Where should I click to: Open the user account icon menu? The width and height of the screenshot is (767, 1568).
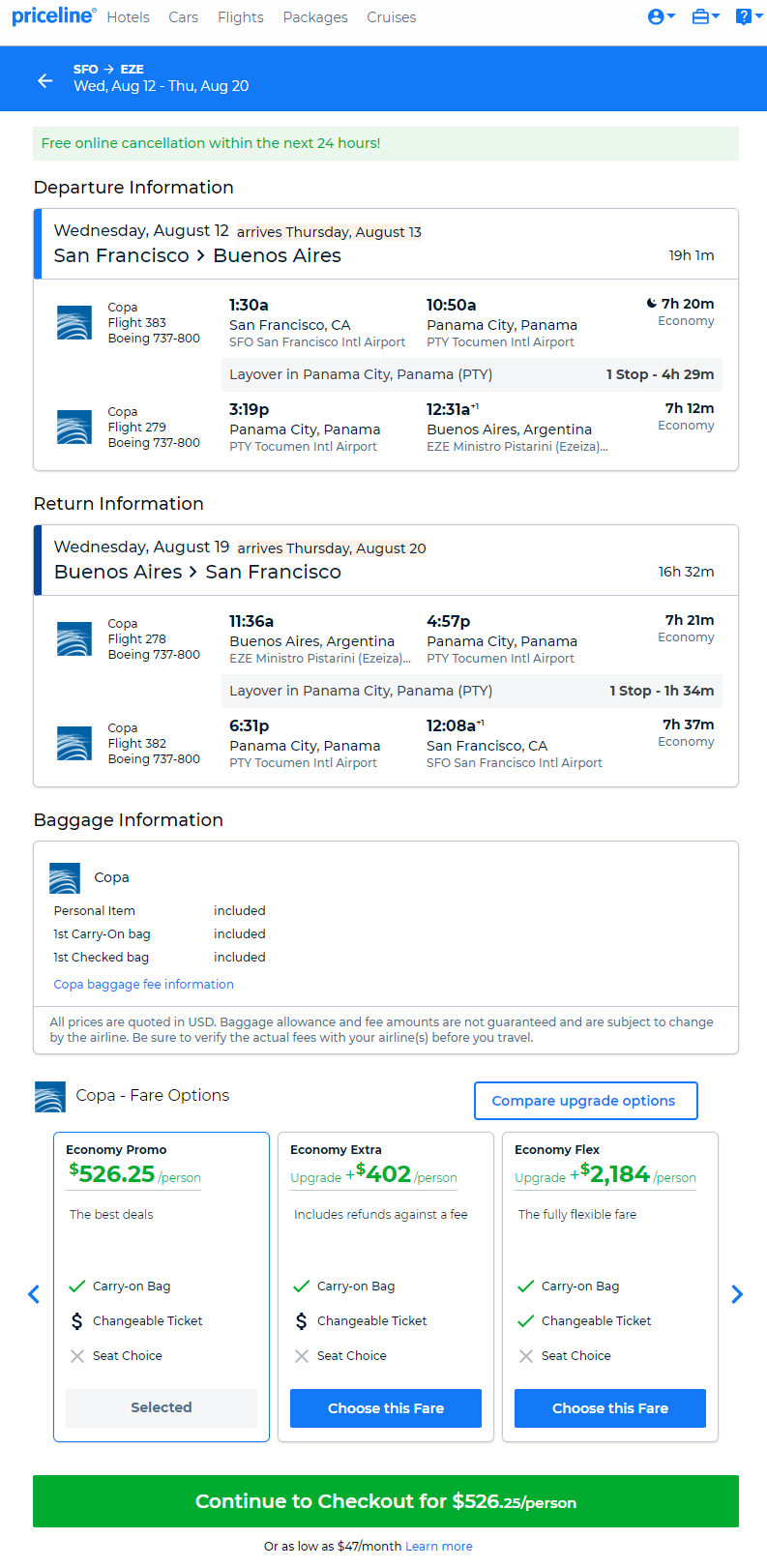pyautogui.click(x=662, y=16)
